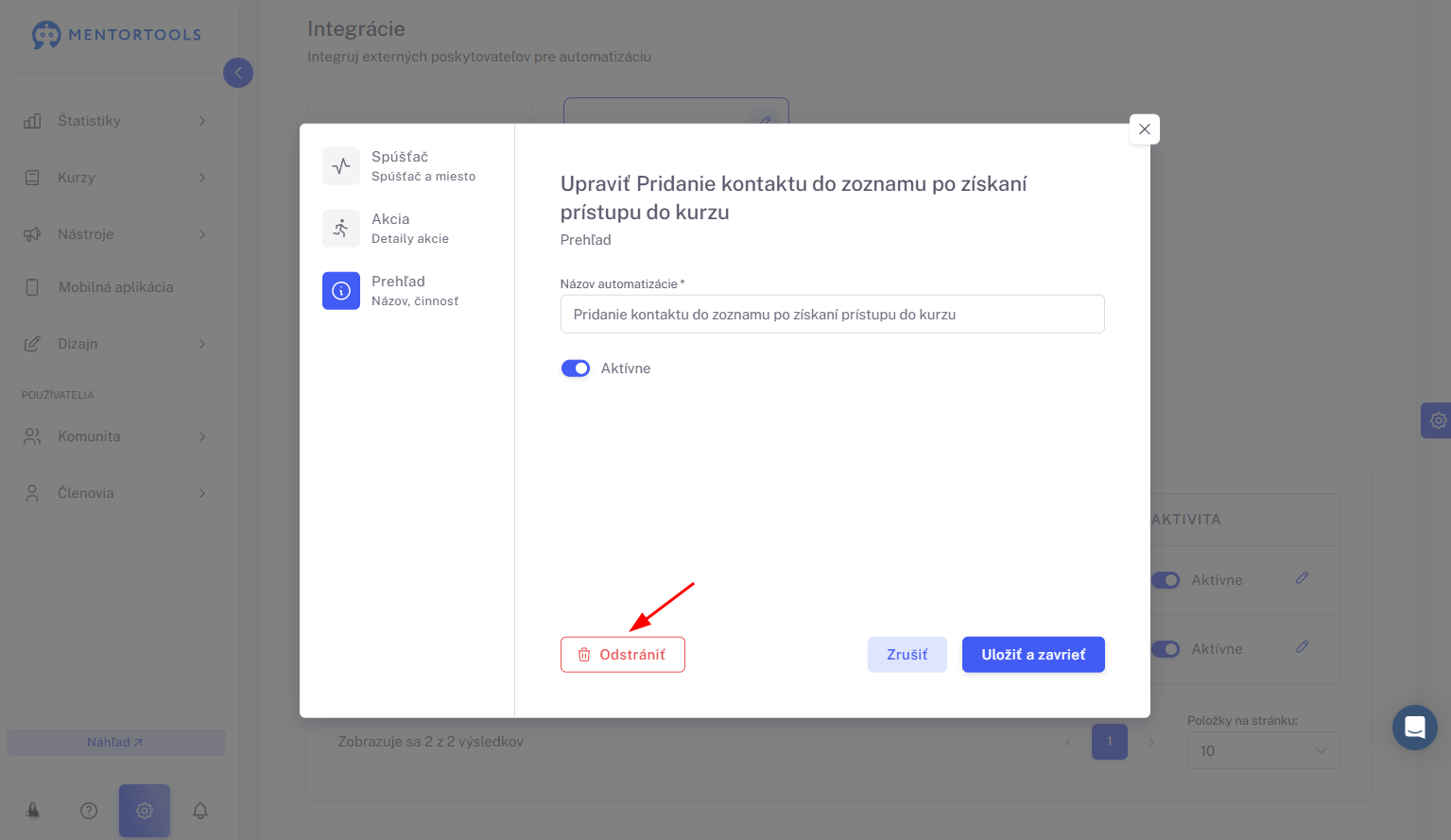Click the help question mark icon
This screenshot has height=840, width=1451.
[x=89, y=811]
